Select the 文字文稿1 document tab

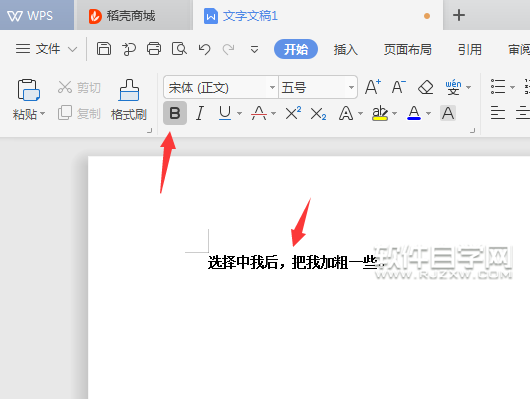[x=318, y=15]
